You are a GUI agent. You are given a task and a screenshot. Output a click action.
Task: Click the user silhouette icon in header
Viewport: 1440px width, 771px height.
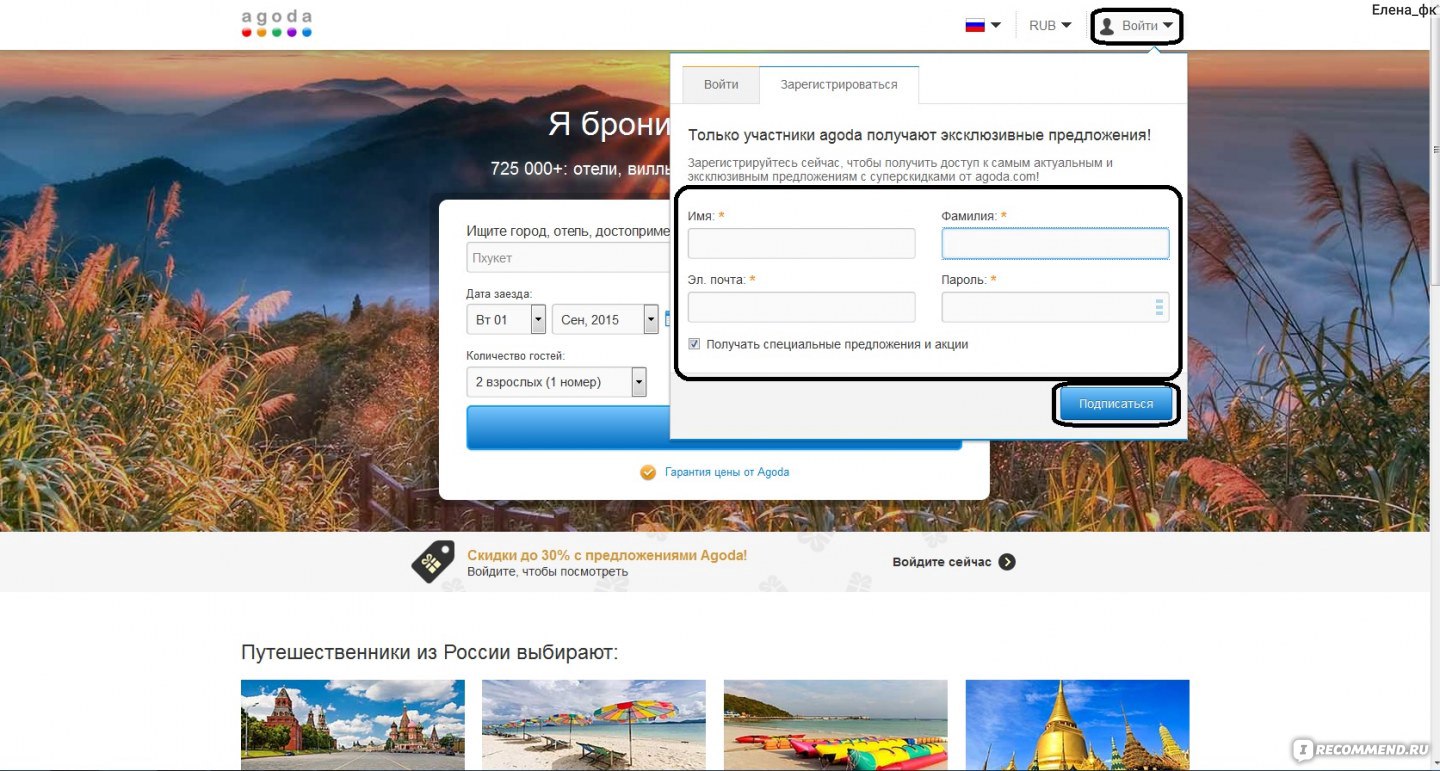click(1107, 27)
